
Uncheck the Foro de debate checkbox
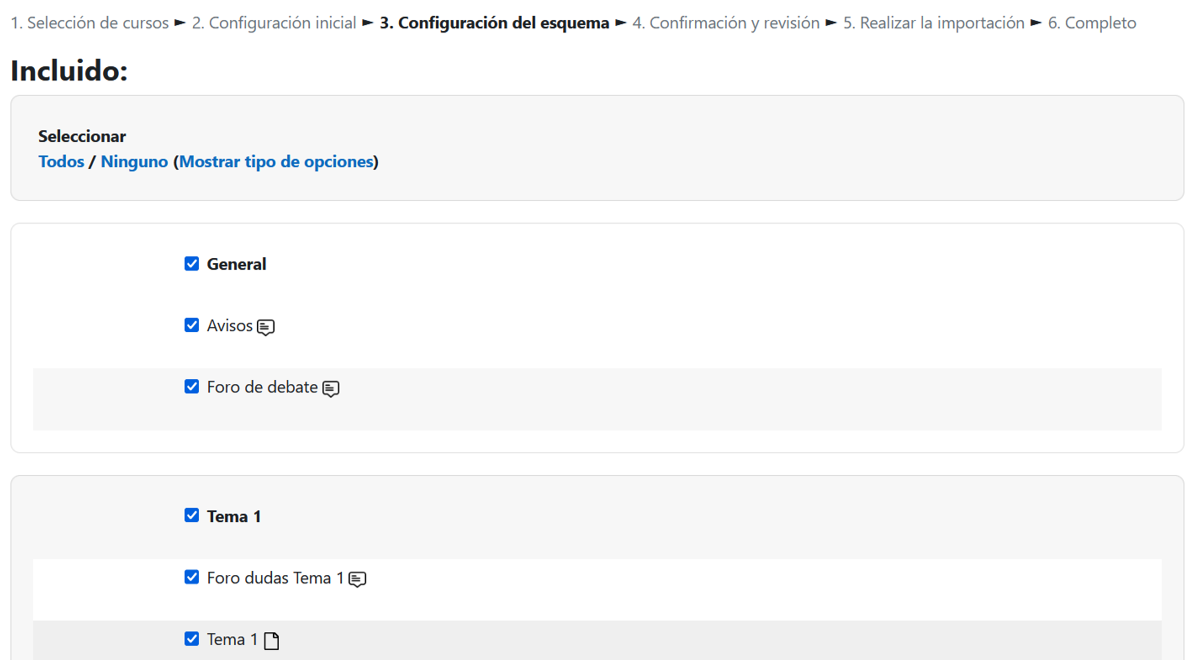pos(192,387)
